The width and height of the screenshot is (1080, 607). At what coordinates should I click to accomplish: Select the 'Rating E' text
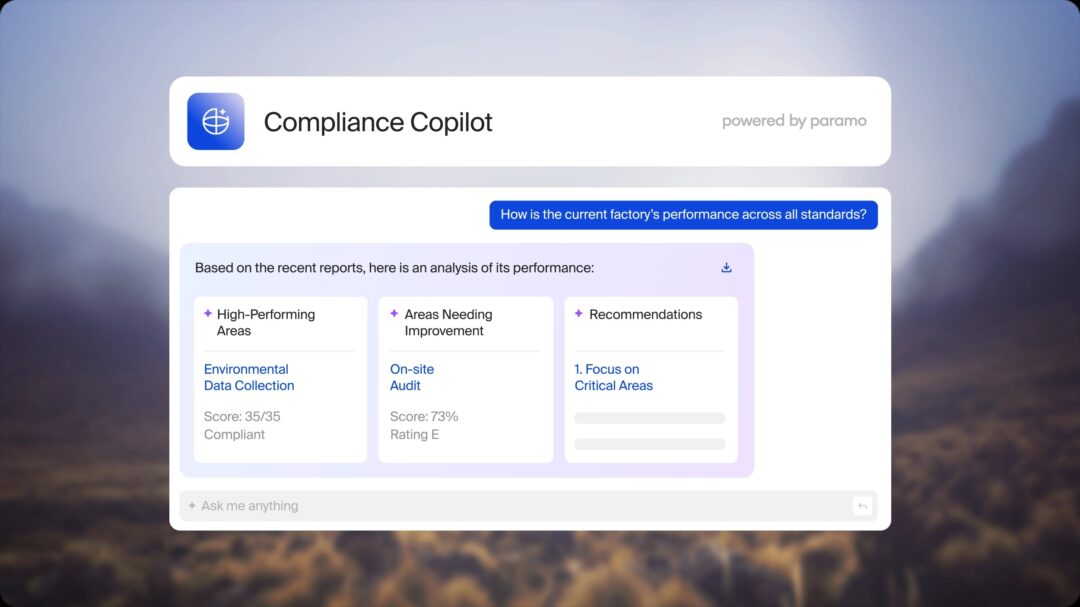[x=414, y=435]
